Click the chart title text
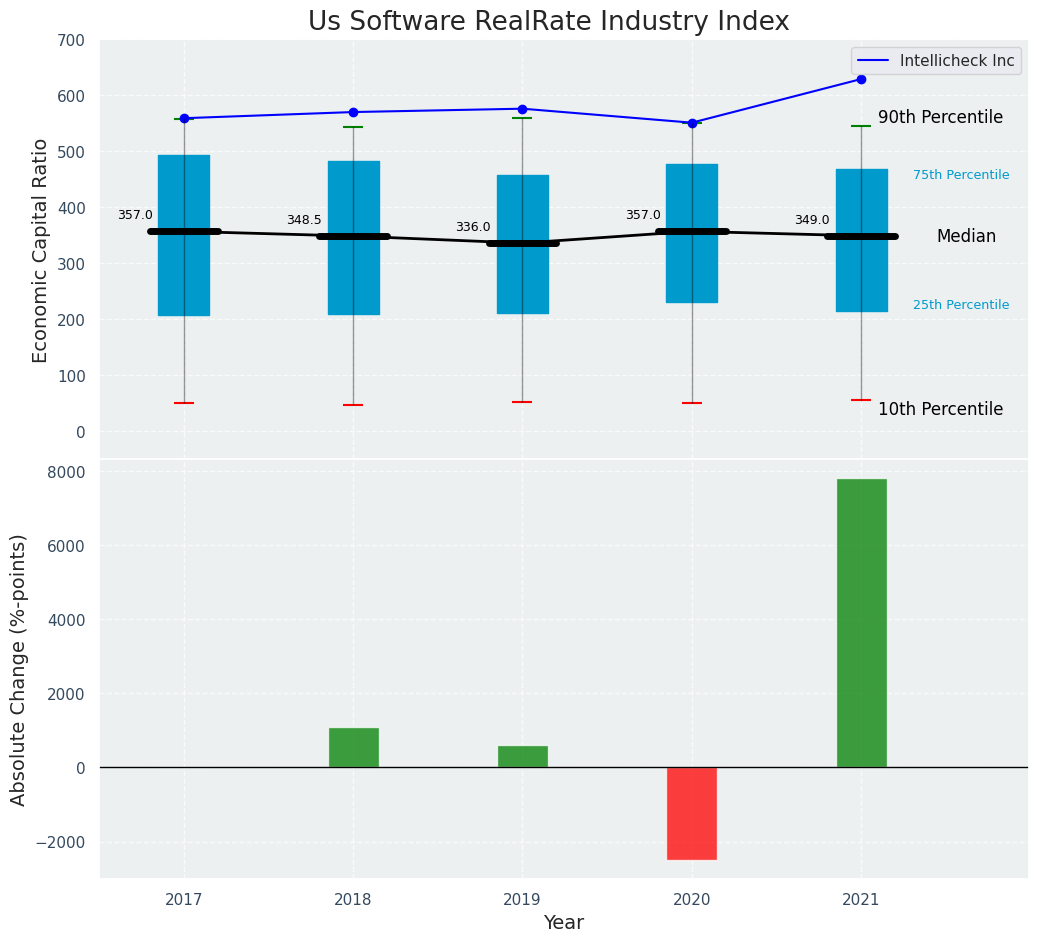Viewport: 1039px width, 942px height. click(x=548, y=21)
